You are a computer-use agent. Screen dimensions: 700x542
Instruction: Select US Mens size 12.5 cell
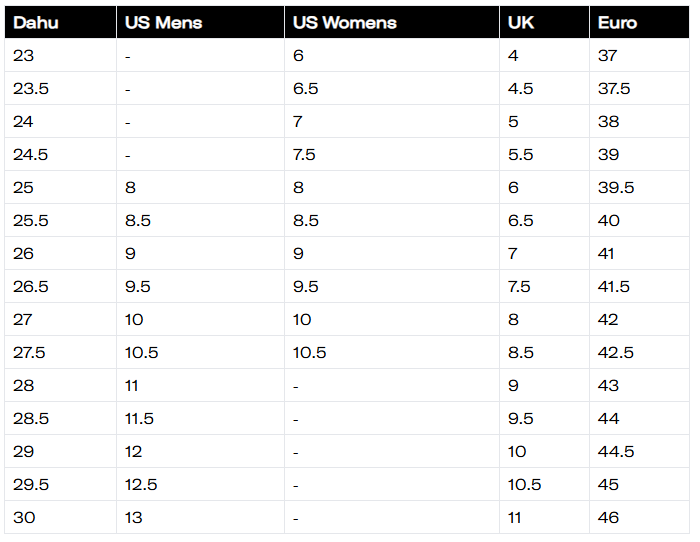[141, 485]
